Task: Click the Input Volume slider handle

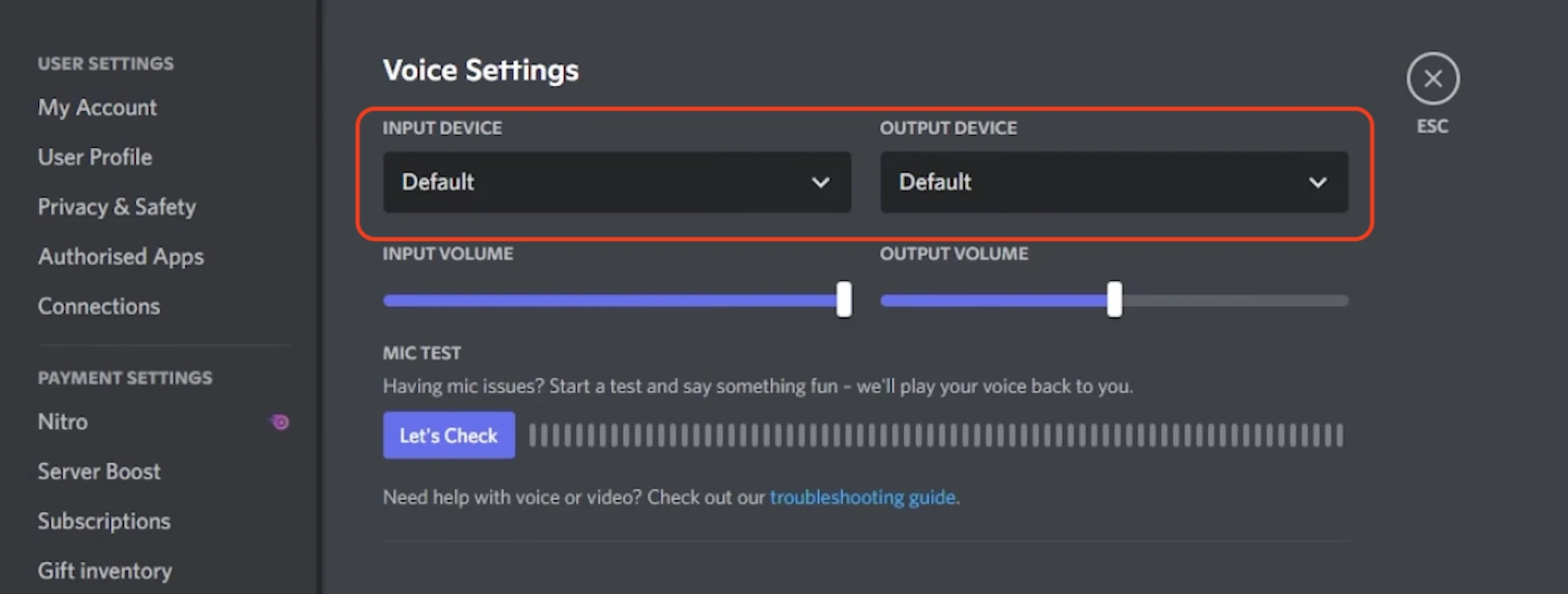Action: pos(843,300)
